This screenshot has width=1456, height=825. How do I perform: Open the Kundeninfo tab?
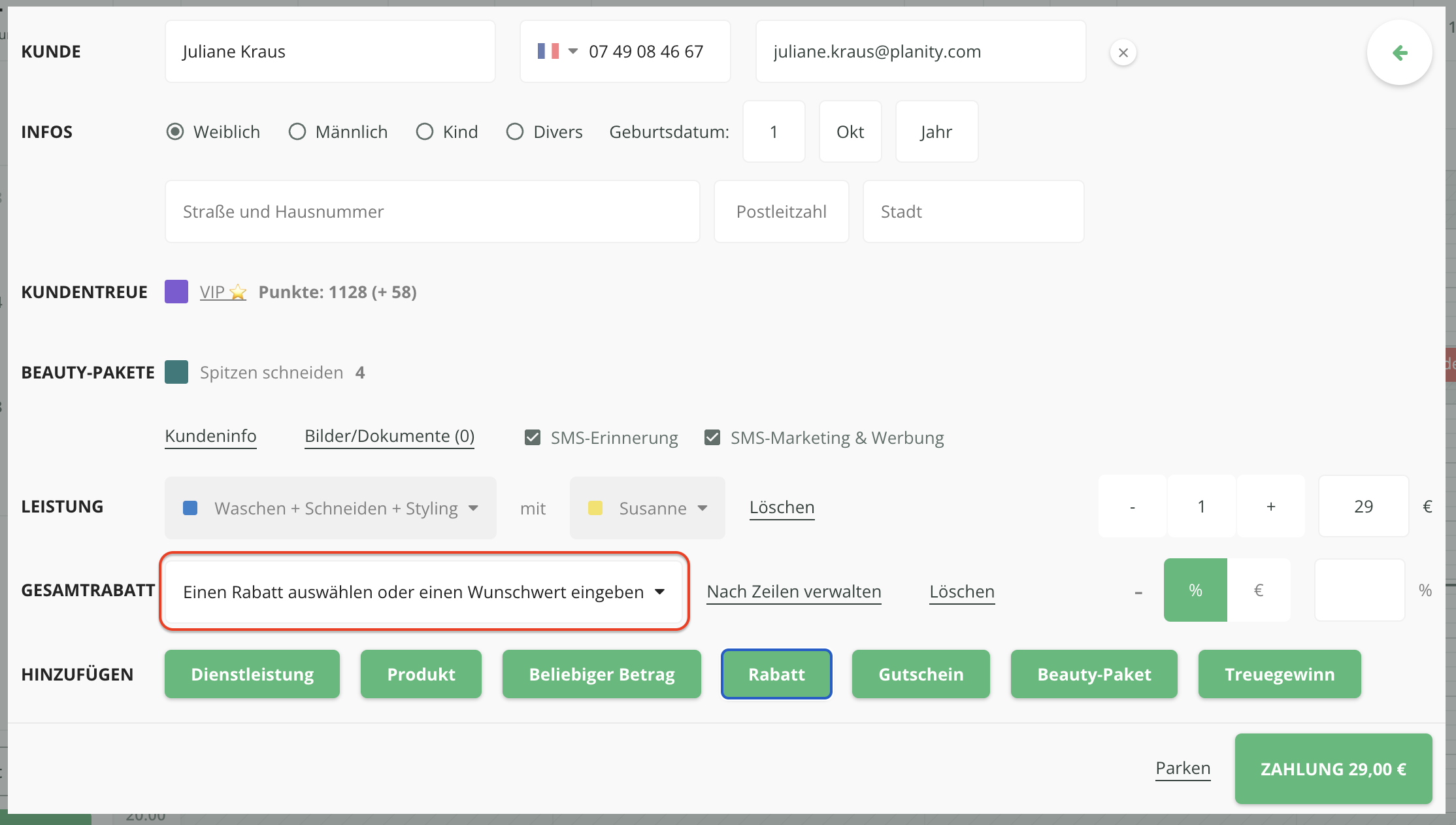pos(210,436)
